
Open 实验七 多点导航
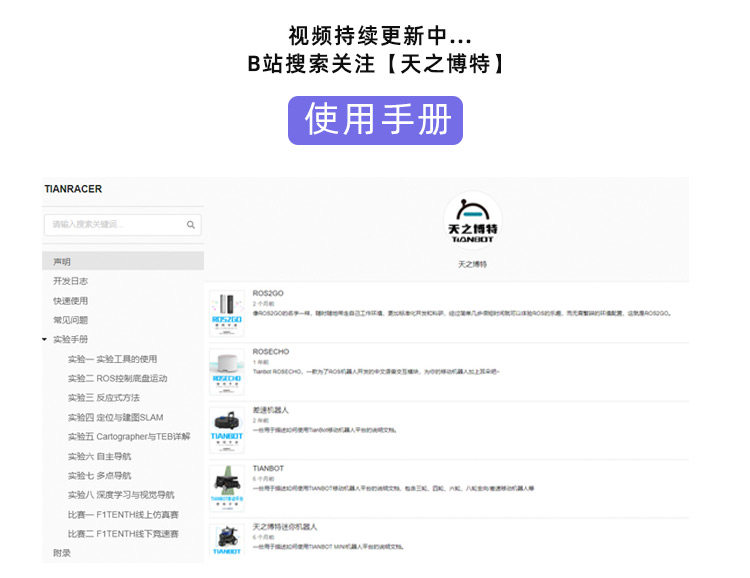[x=99, y=476]
